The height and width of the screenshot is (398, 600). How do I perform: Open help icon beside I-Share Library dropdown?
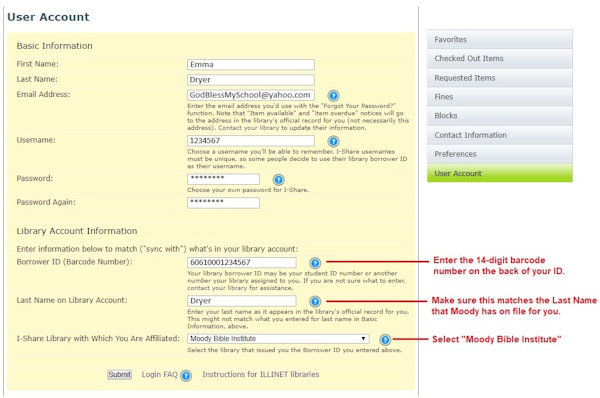(x=385, y=339)
